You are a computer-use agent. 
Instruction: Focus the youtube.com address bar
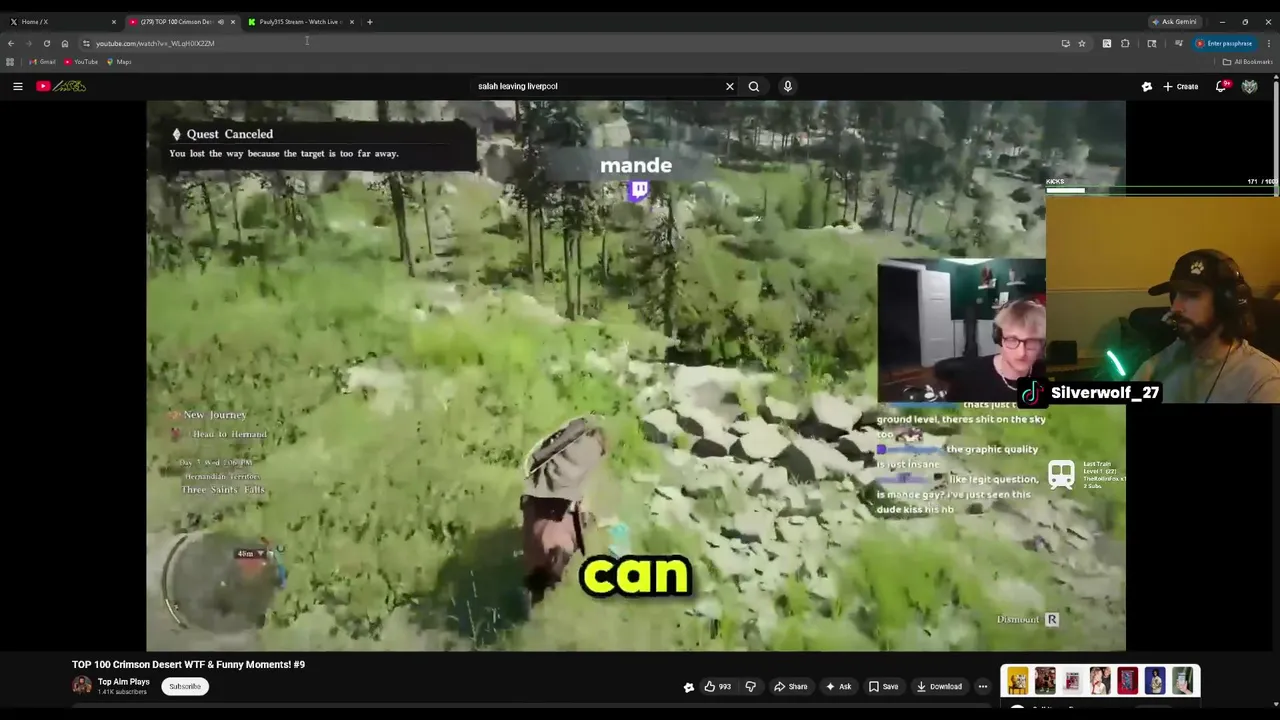coord(570,43)
